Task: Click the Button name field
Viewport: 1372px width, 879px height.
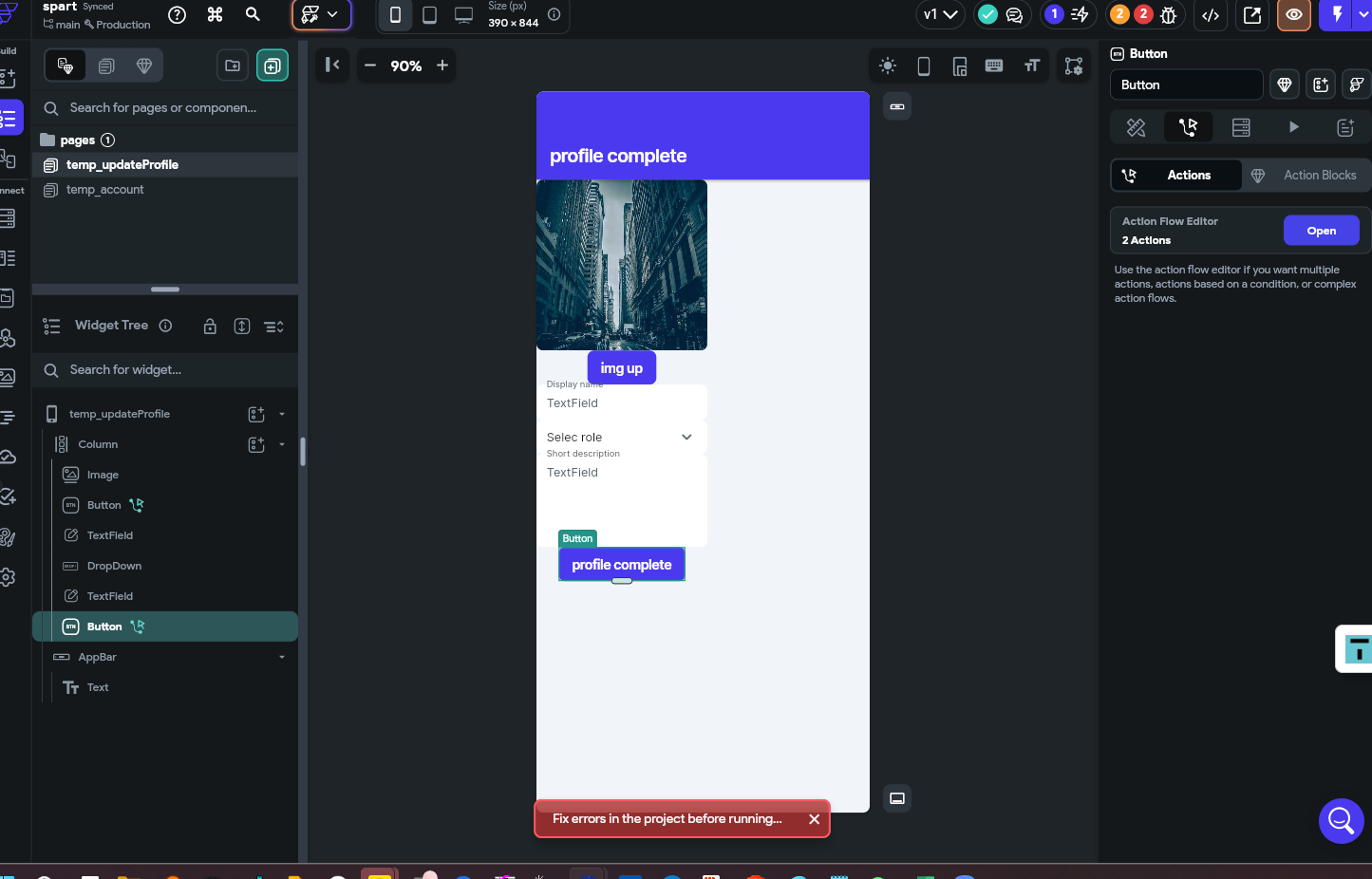Action: (1187, 84)
